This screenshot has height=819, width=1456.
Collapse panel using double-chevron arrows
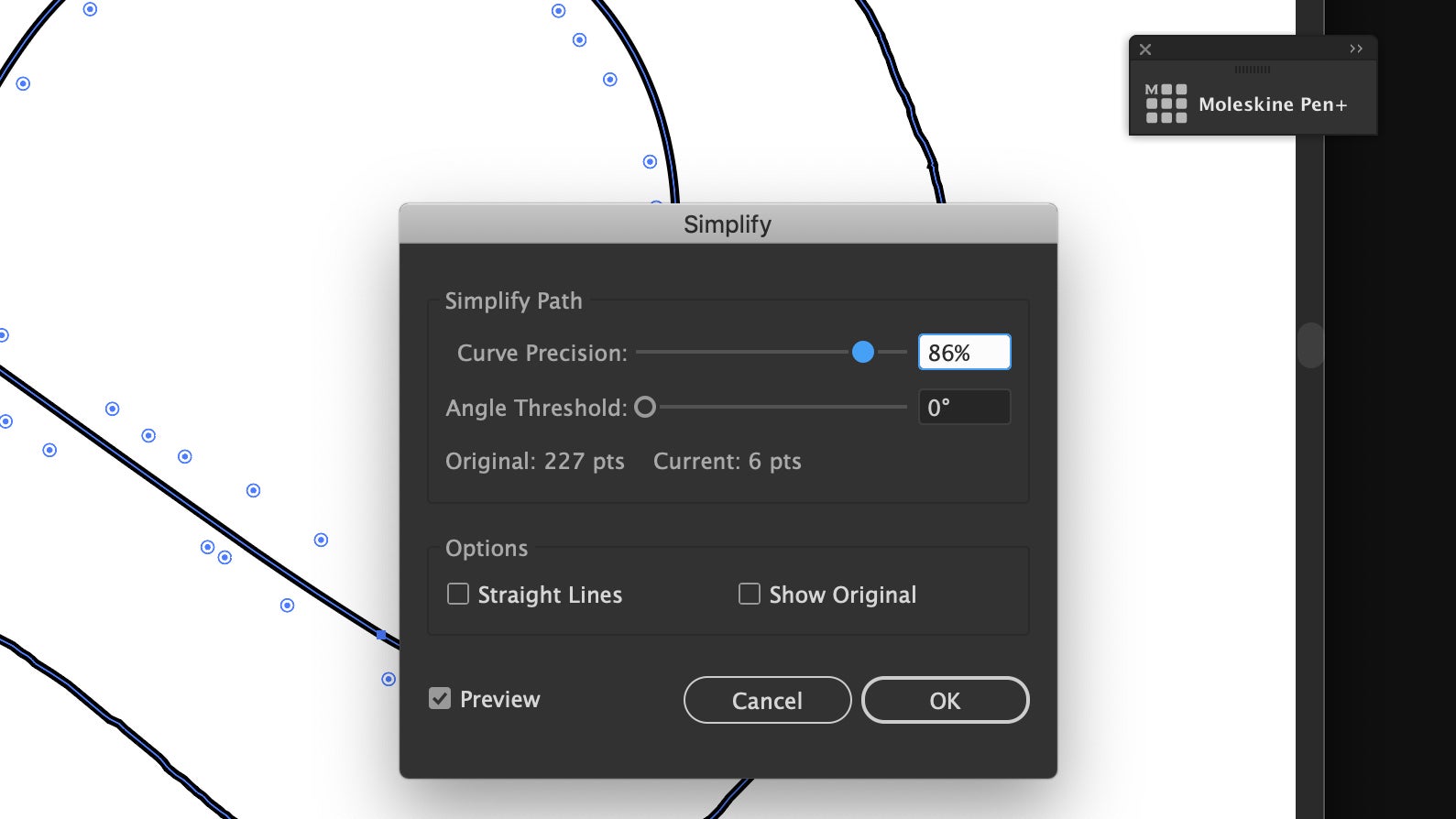1356,49
